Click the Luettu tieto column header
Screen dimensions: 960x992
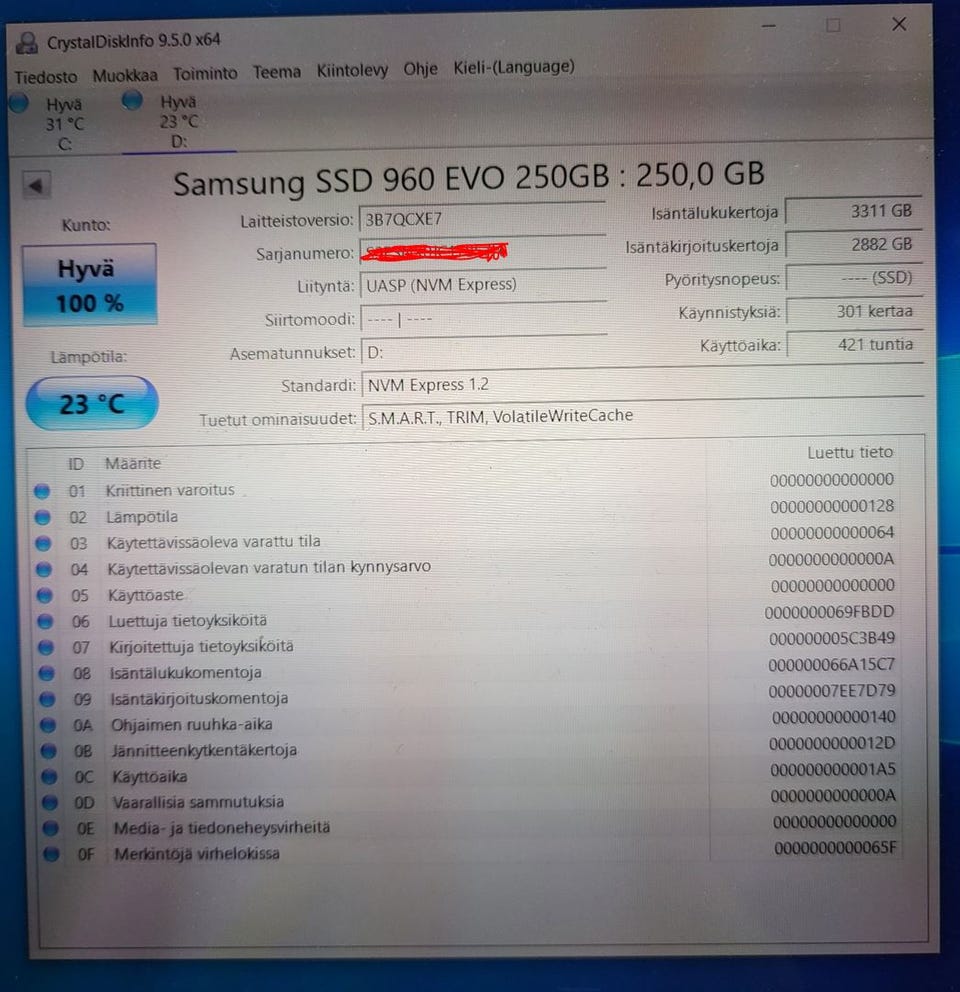coord(850,452)
